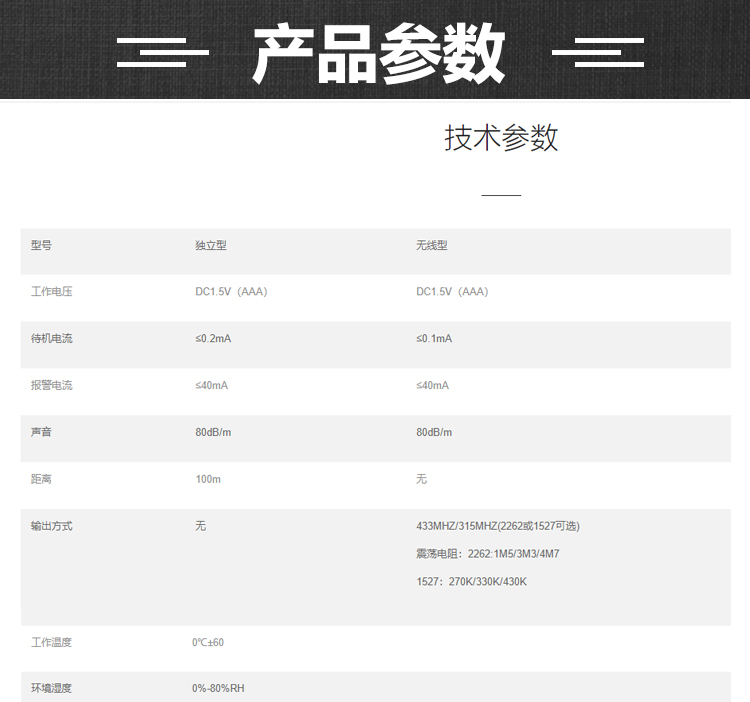
Task: Select the 独立型 column header
Action: coord(211,245)
